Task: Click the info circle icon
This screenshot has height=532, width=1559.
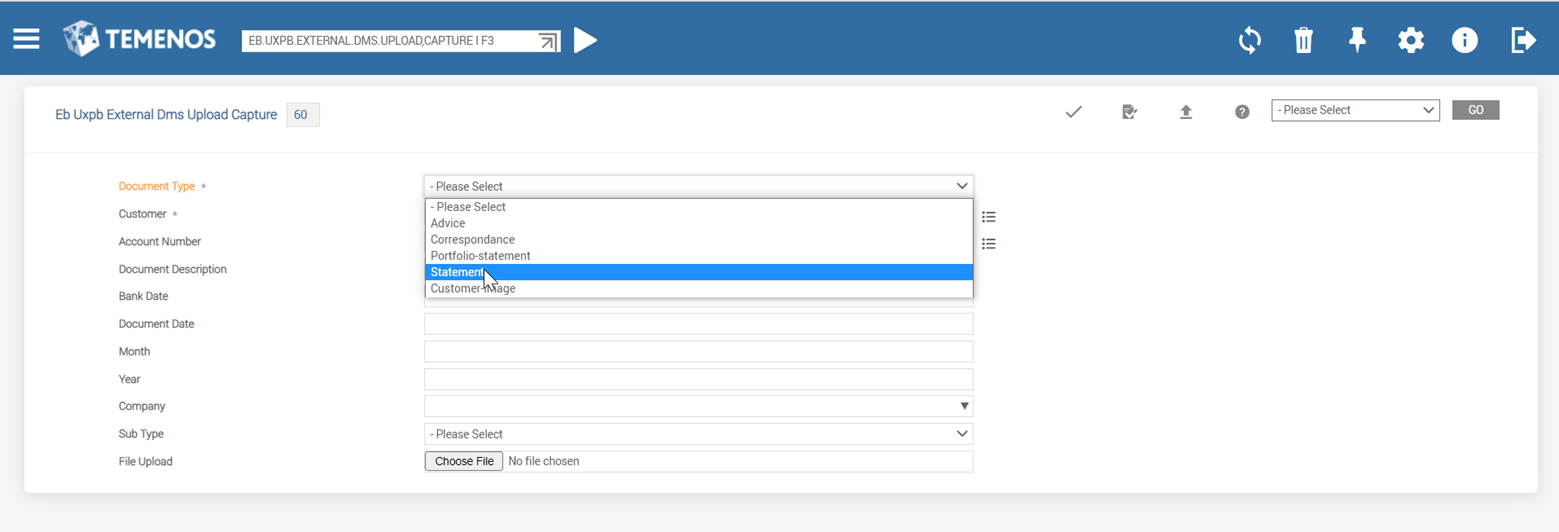Action: 1465,40
